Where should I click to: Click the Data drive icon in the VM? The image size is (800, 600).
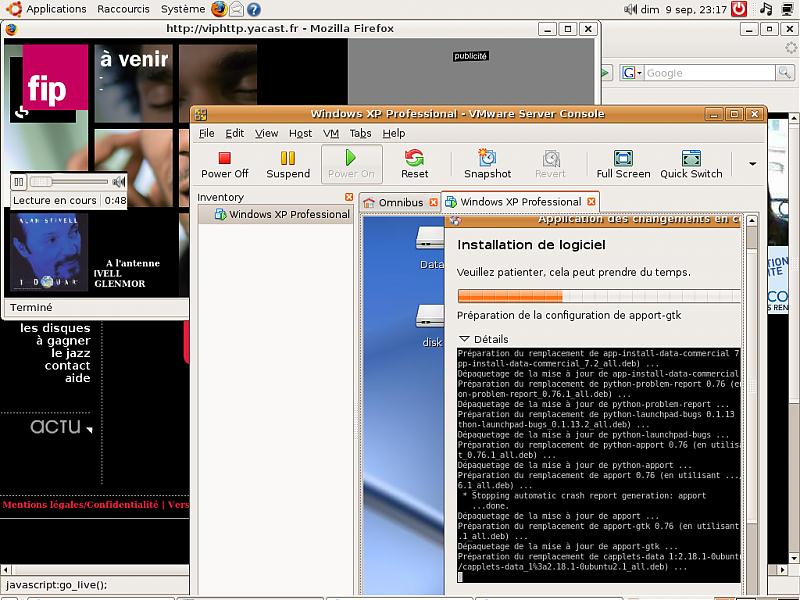click(430, 238)
